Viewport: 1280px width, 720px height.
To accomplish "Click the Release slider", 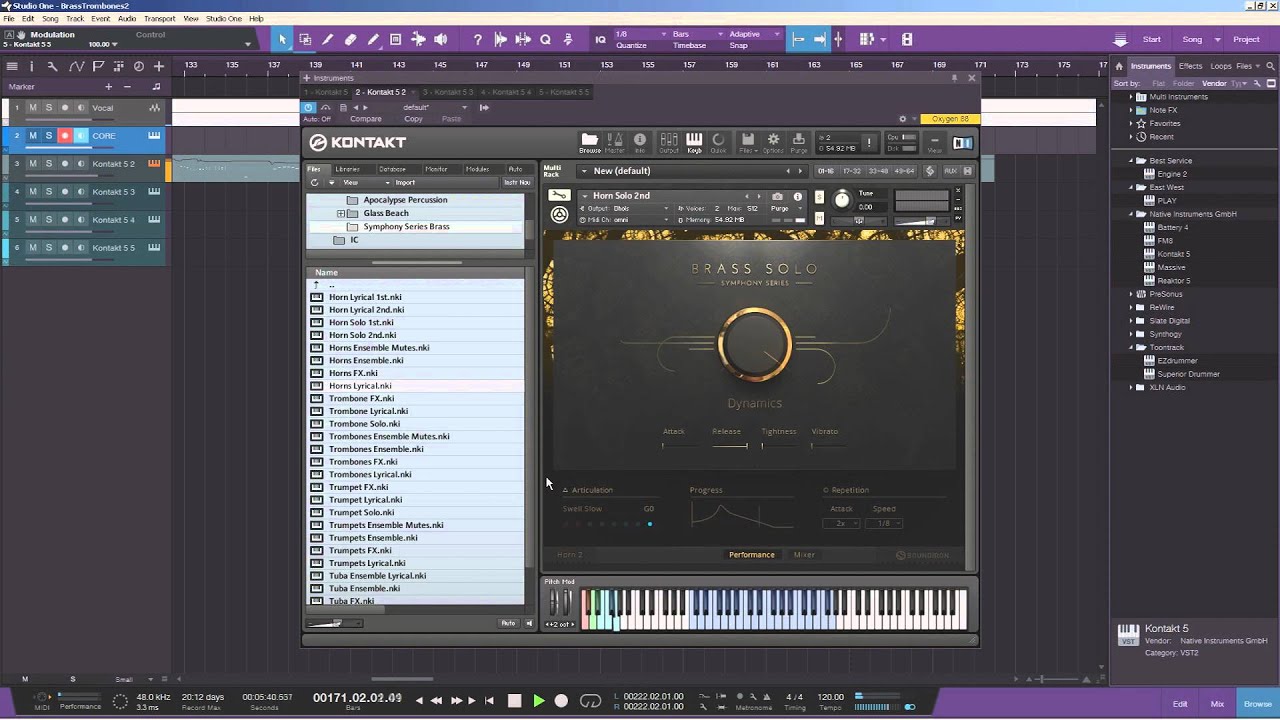I will [730, 445].
